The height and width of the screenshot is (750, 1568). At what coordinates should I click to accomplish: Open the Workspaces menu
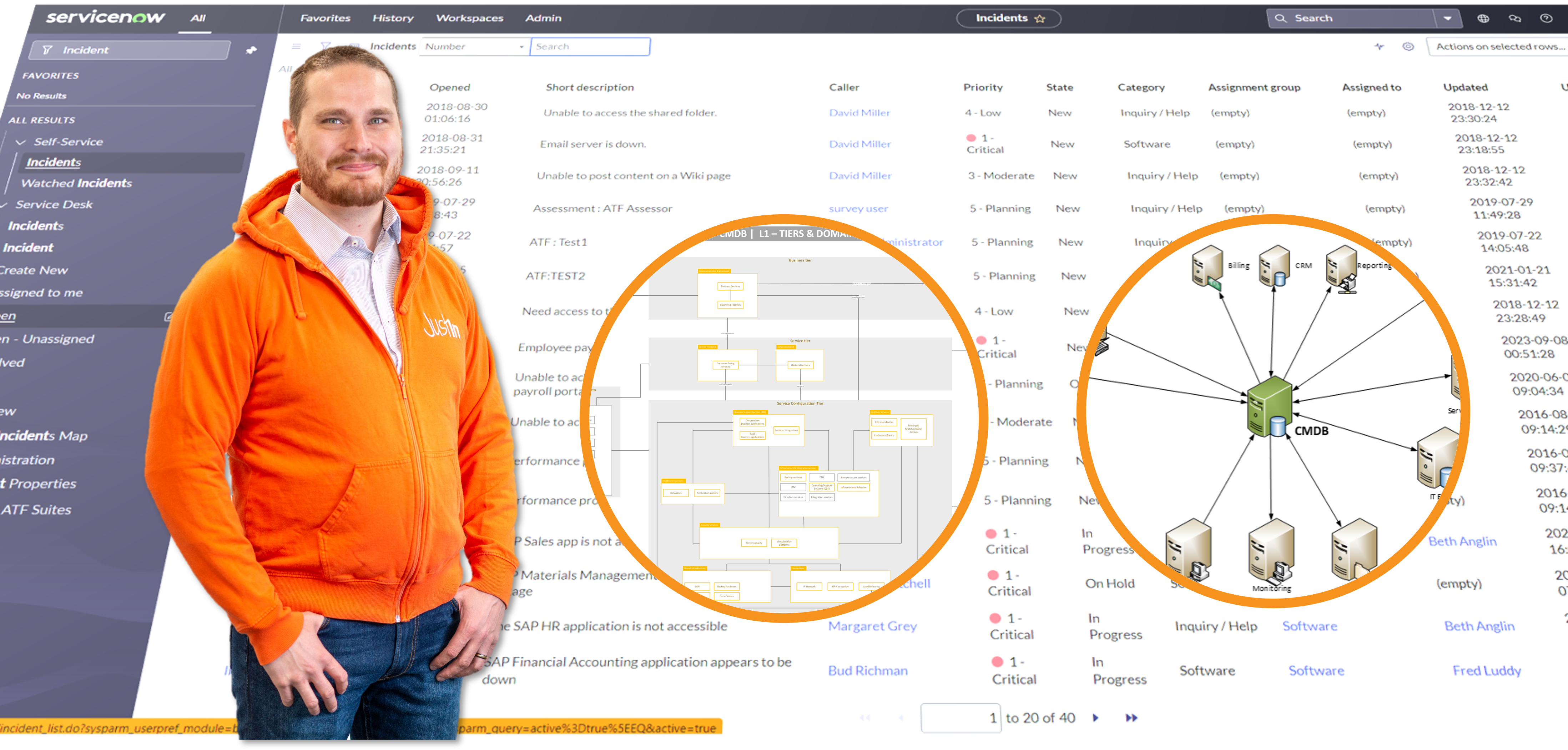[x=469, y=18]
